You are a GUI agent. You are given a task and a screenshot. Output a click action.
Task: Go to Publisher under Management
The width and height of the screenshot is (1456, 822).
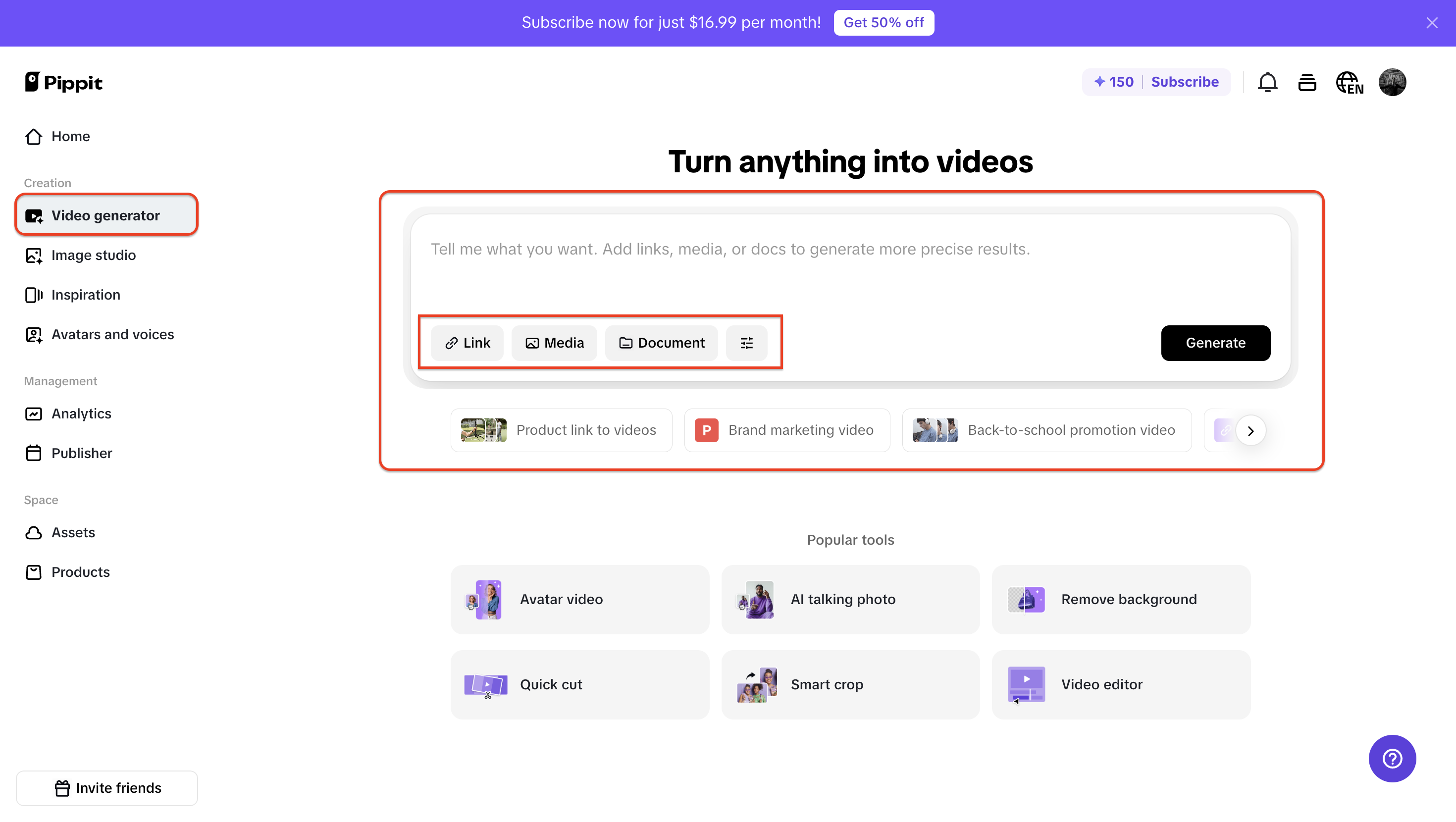click(x=81, y=453)
